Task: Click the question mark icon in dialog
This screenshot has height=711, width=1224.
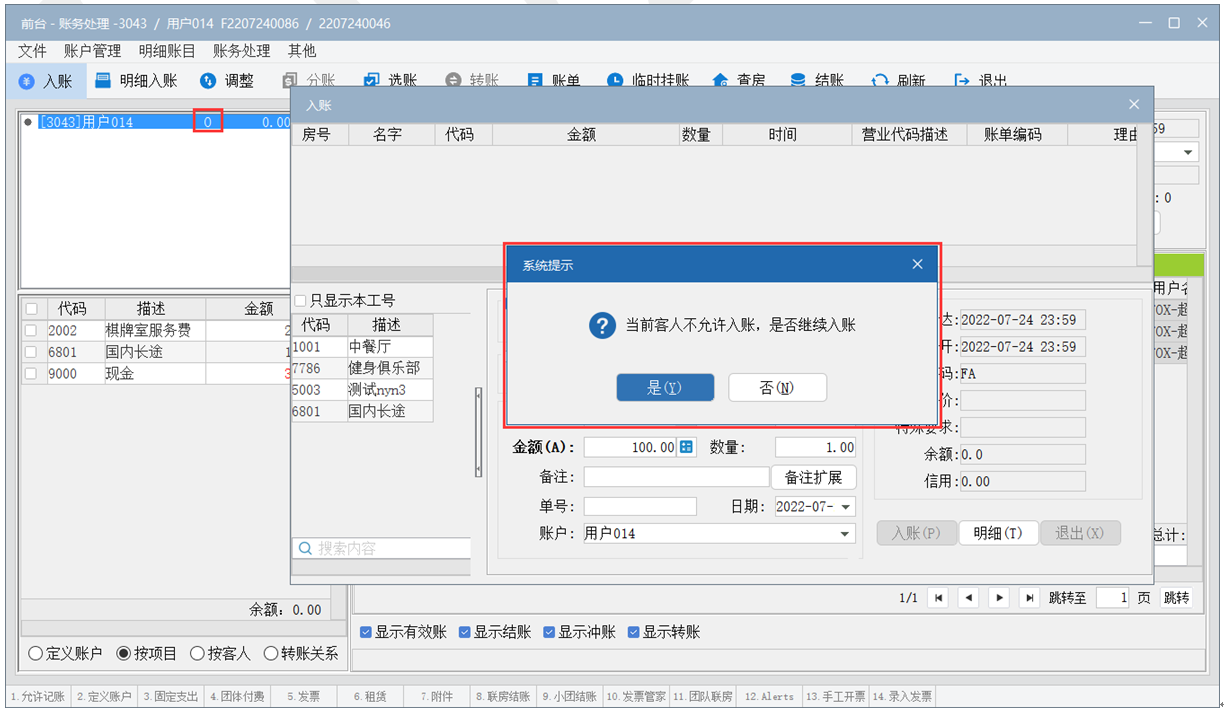Action: tap(602, 325)
